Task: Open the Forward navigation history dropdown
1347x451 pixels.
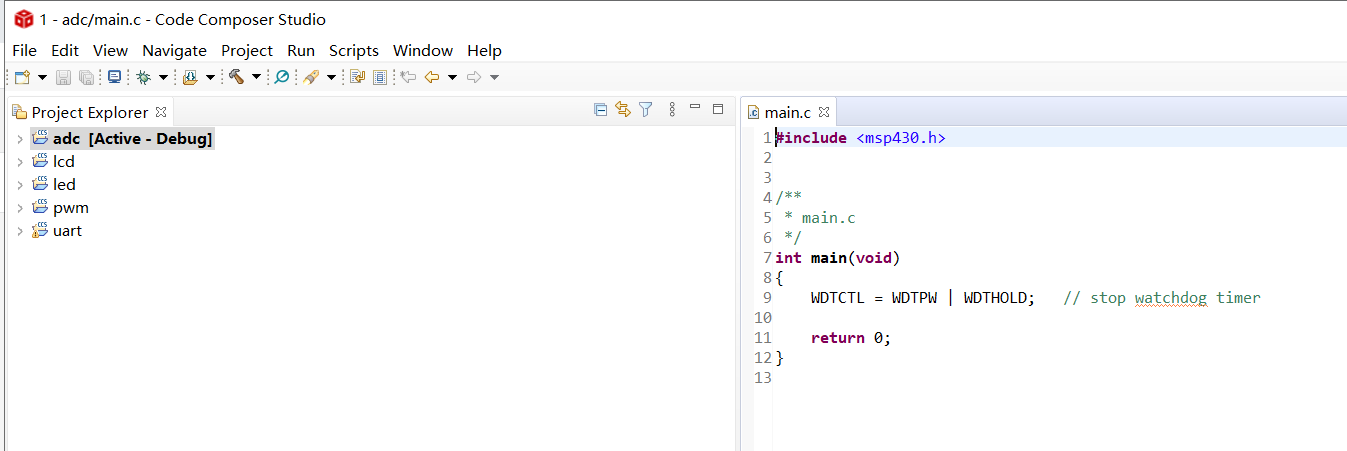Action: (494, 77)
